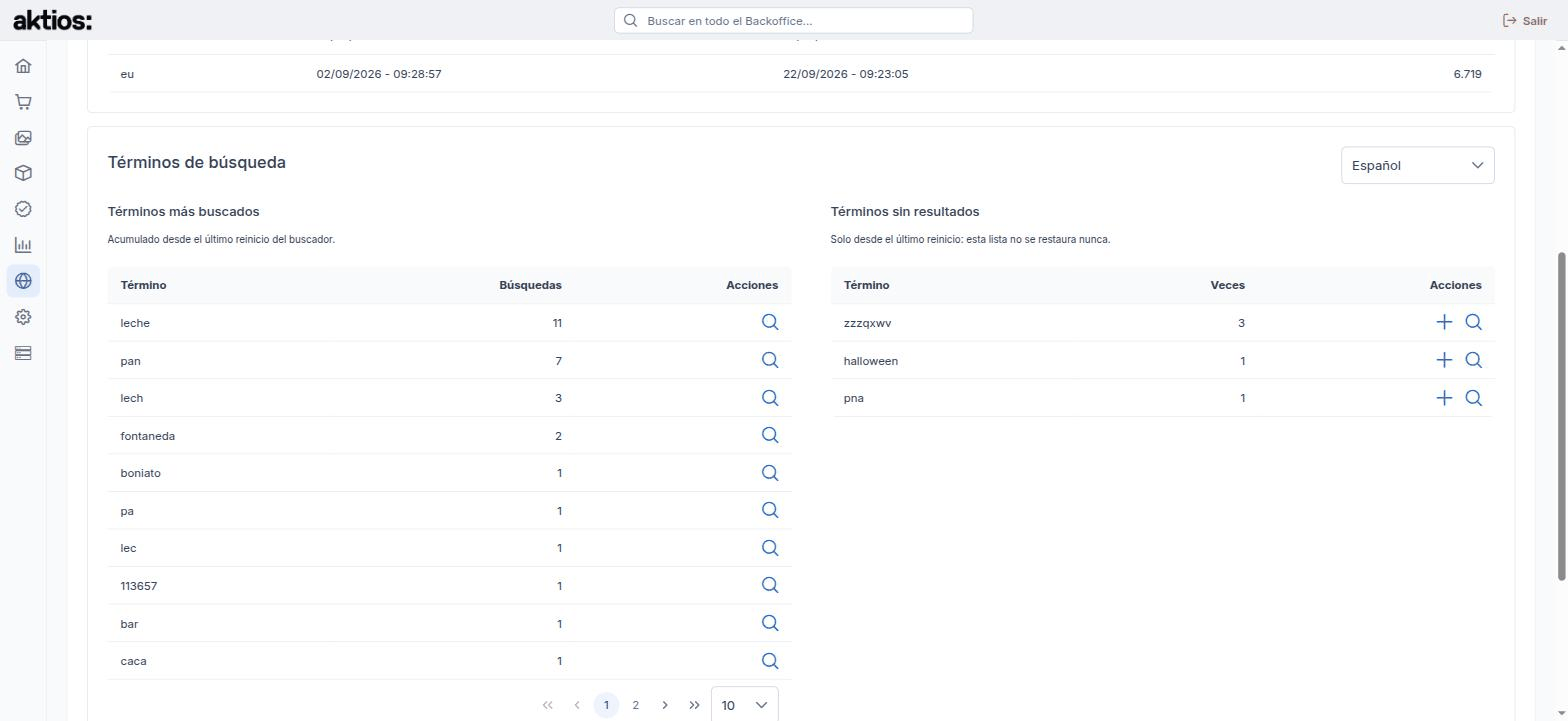1568x721 pixels.
Task: Open the images gallery sidebar icon
Action: tap(23, 138)
